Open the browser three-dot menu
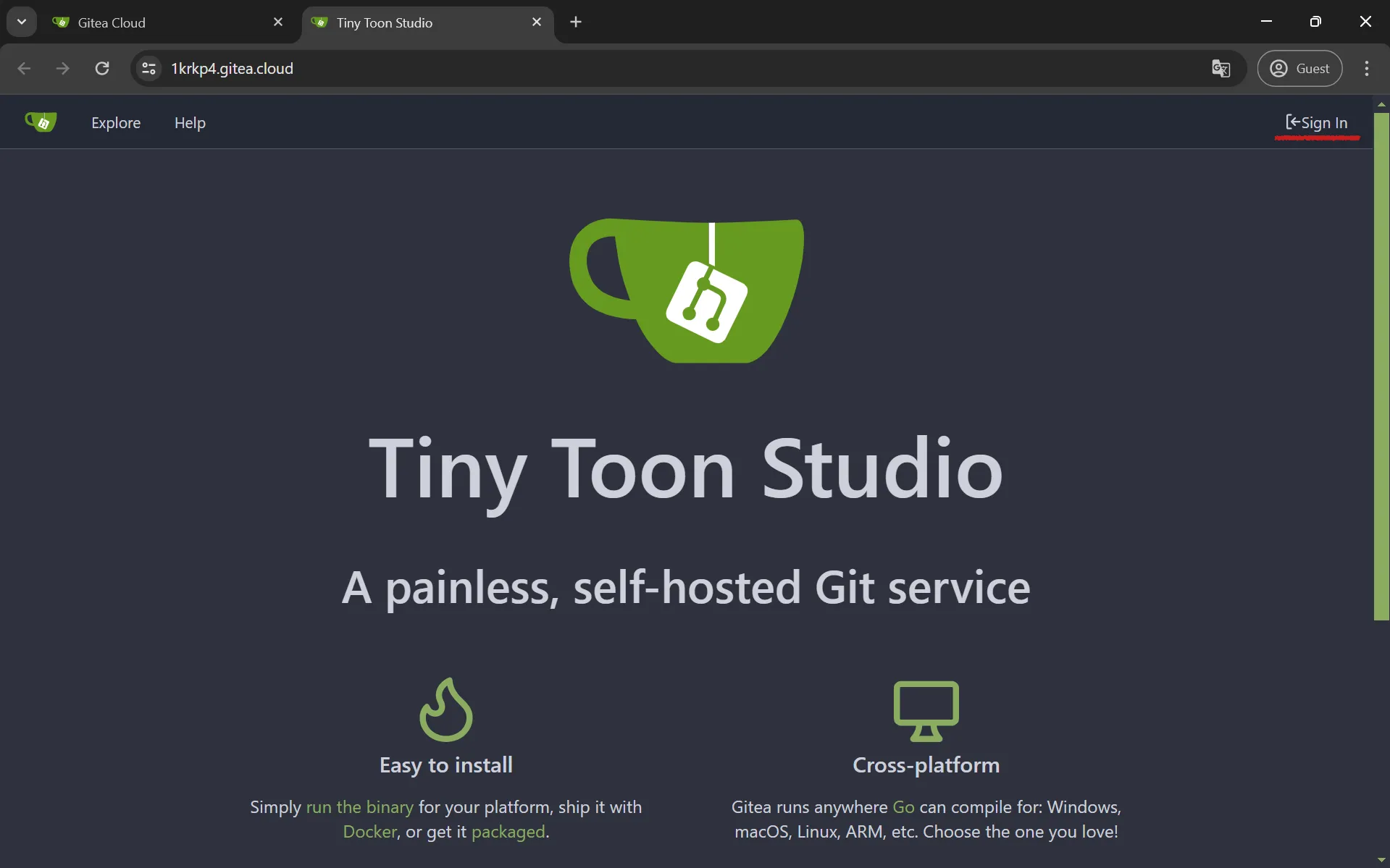Image resolution: width=1390 pixels, height=868 pixels. tap(1368, 68)
